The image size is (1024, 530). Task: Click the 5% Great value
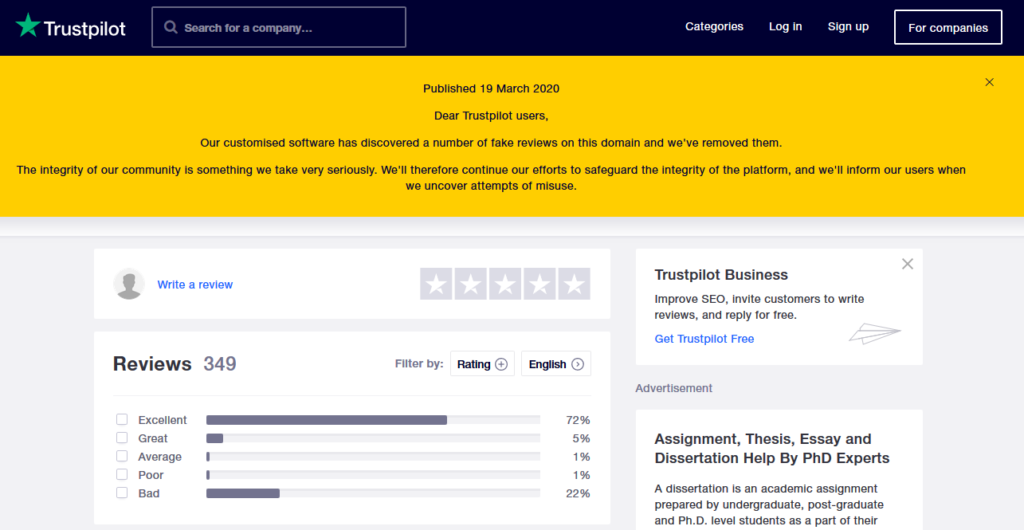(581, 438)
